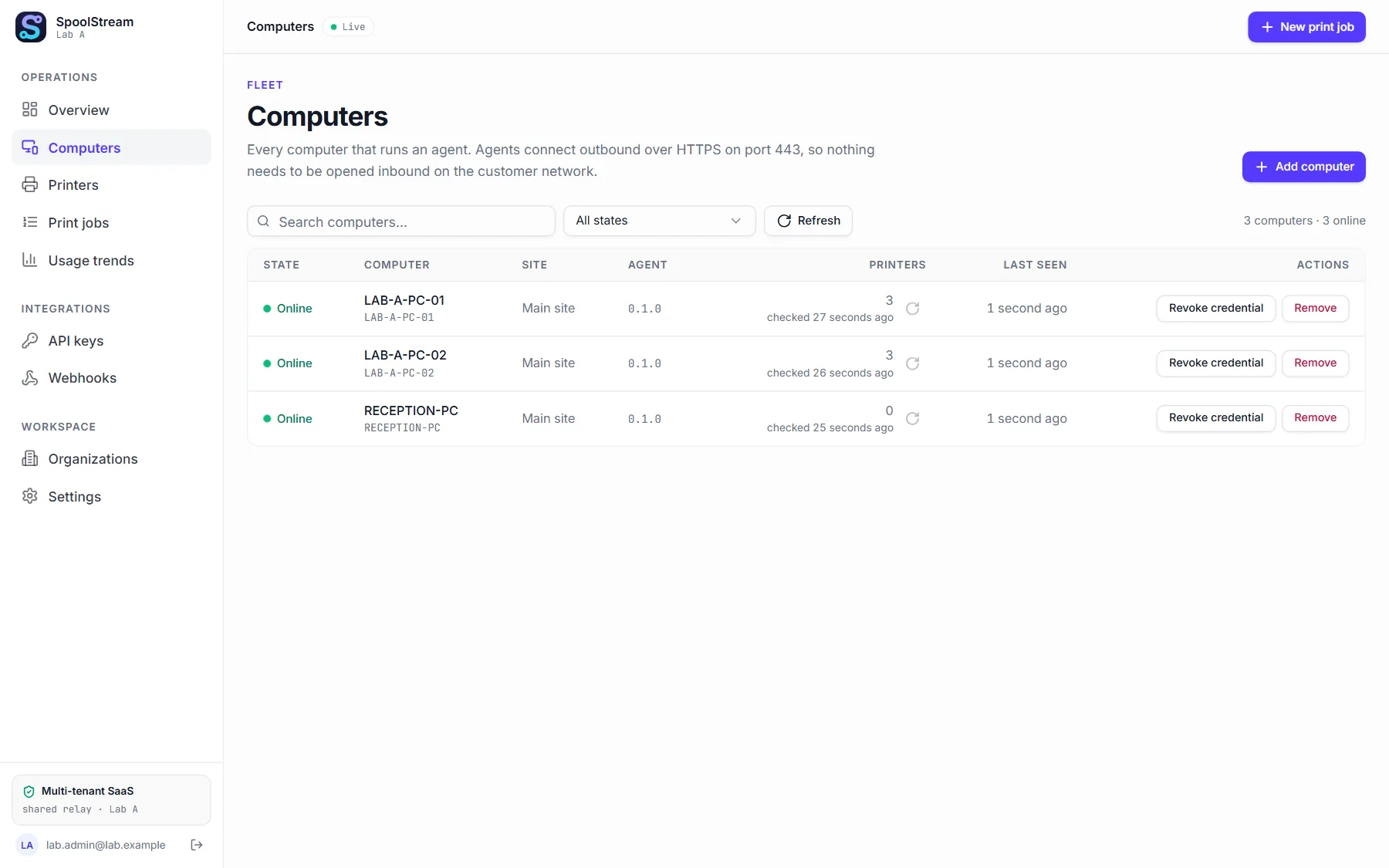
Task: Click the Multi-tenant SaaS shield icon
Action: 29,792
